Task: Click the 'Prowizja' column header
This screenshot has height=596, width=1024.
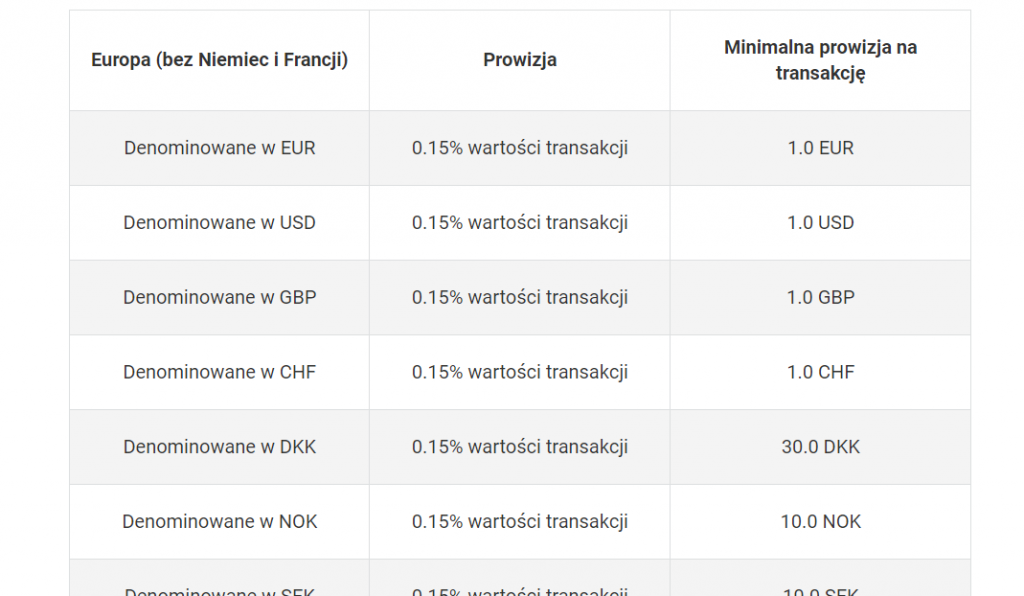Action: (520, 60)
